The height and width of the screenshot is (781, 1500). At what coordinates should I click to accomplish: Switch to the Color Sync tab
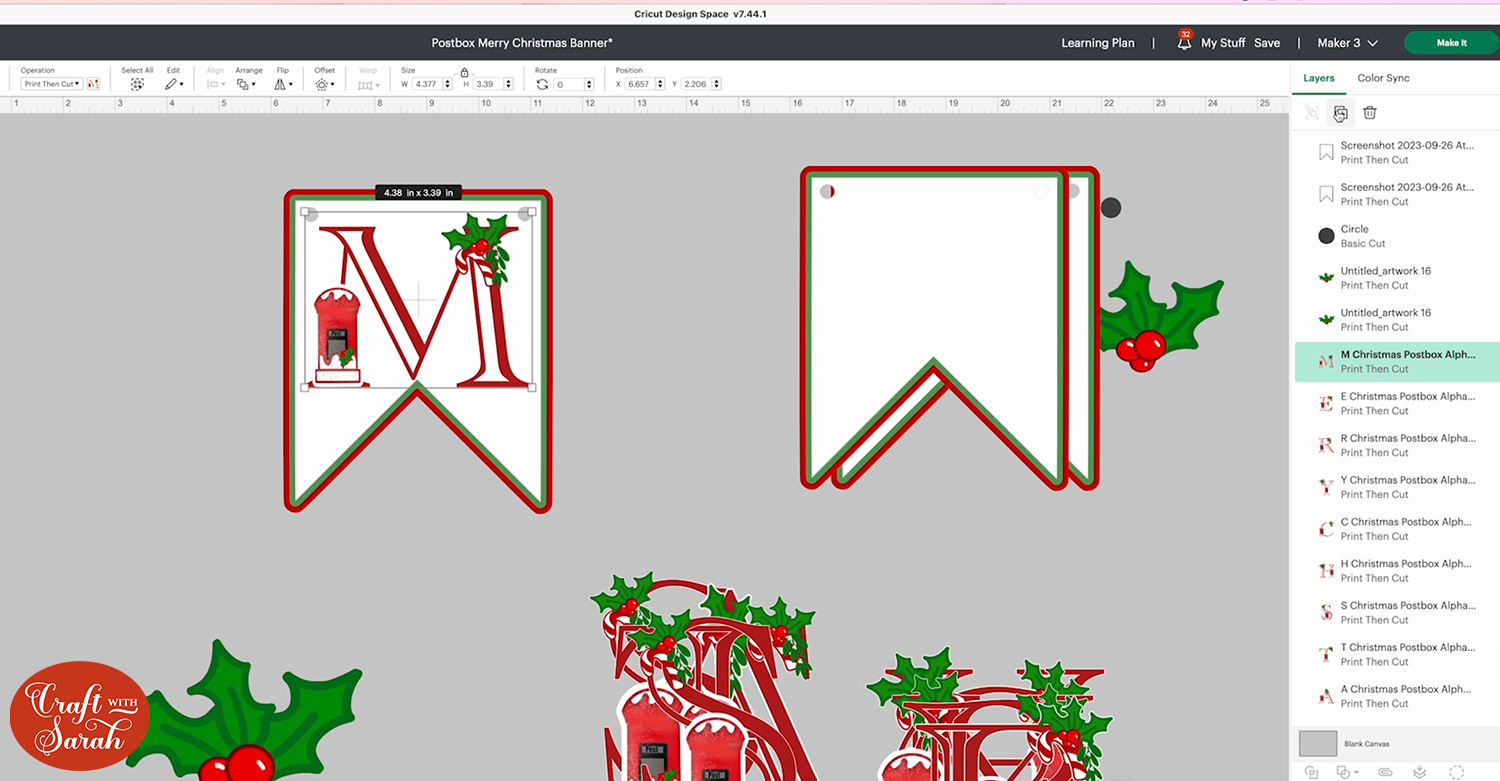pyautogui.click(x=1383, y=78)
